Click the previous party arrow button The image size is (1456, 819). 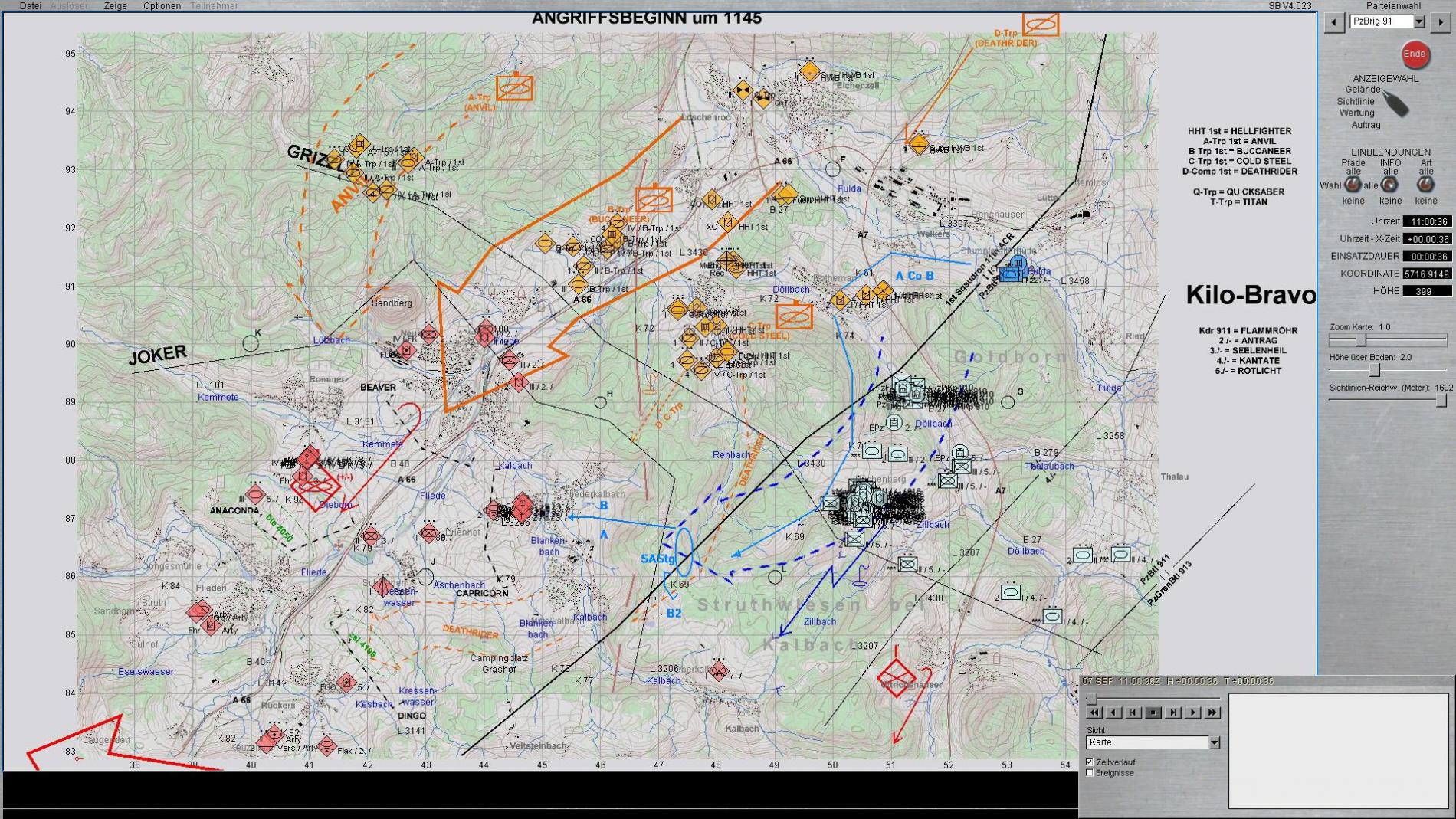1334,22
